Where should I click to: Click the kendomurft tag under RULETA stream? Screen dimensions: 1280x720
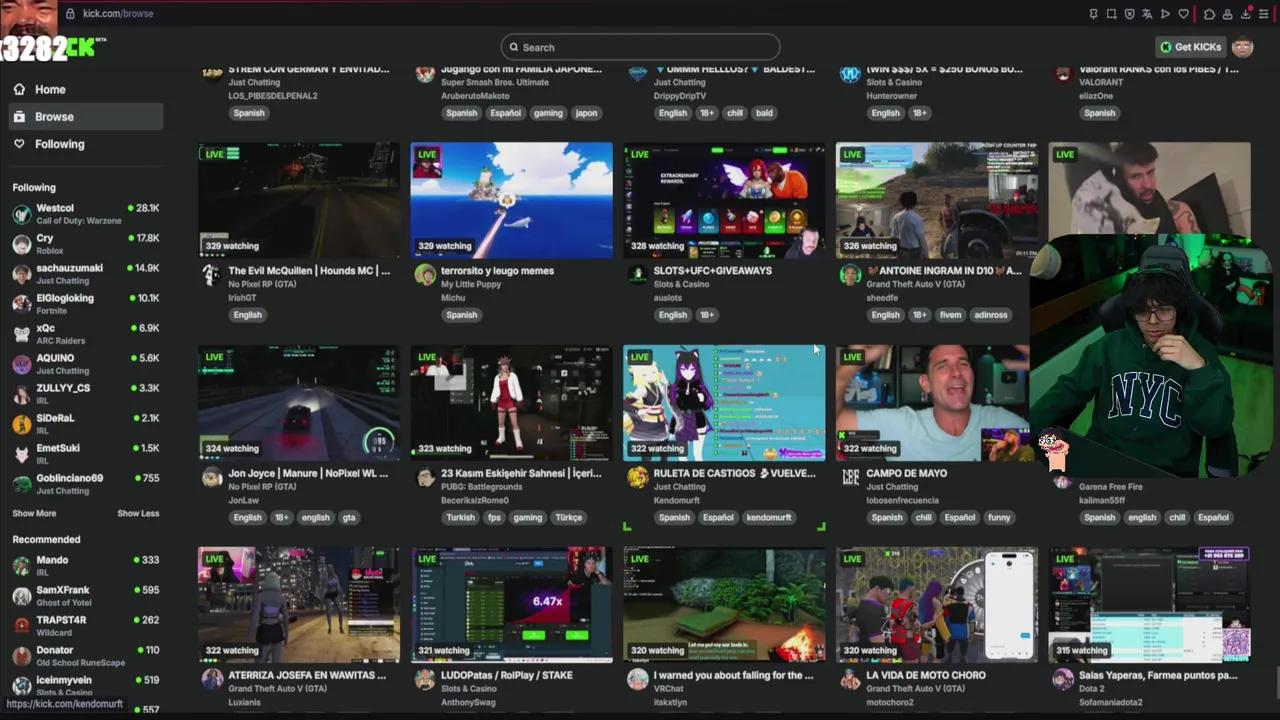768,517
